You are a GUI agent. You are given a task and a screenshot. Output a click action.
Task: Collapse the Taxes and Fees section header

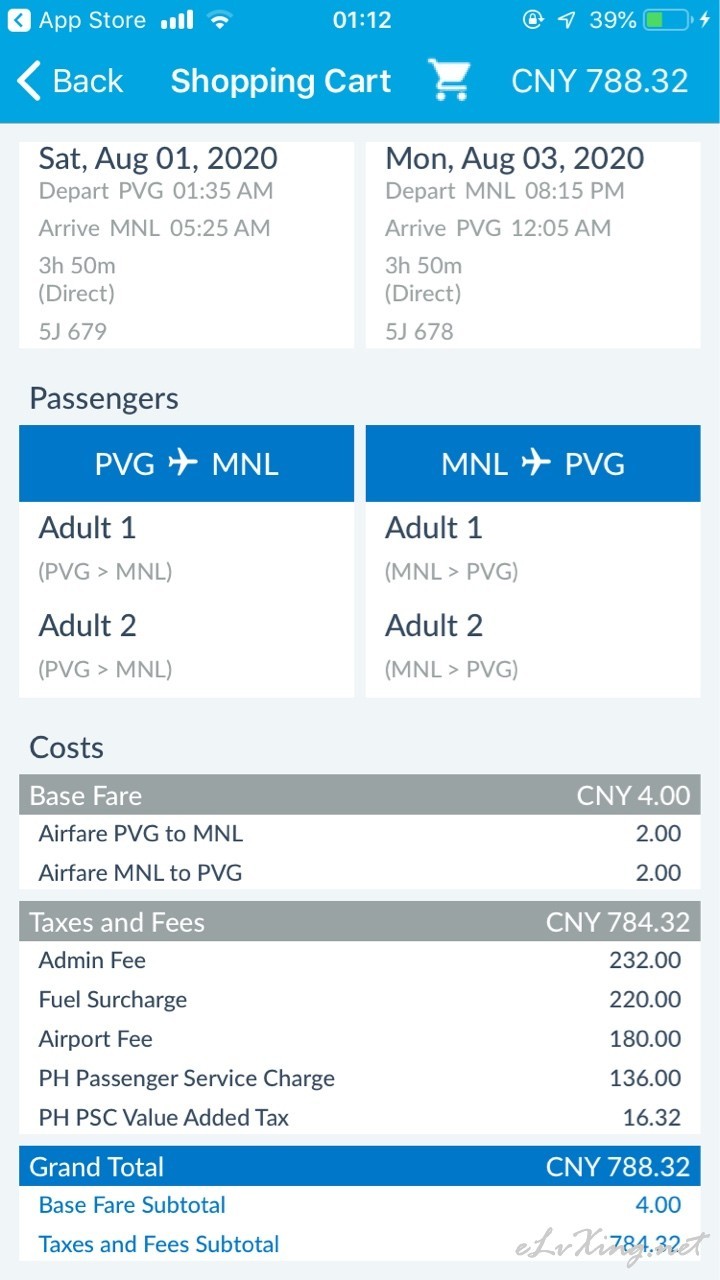pos(359,921)
